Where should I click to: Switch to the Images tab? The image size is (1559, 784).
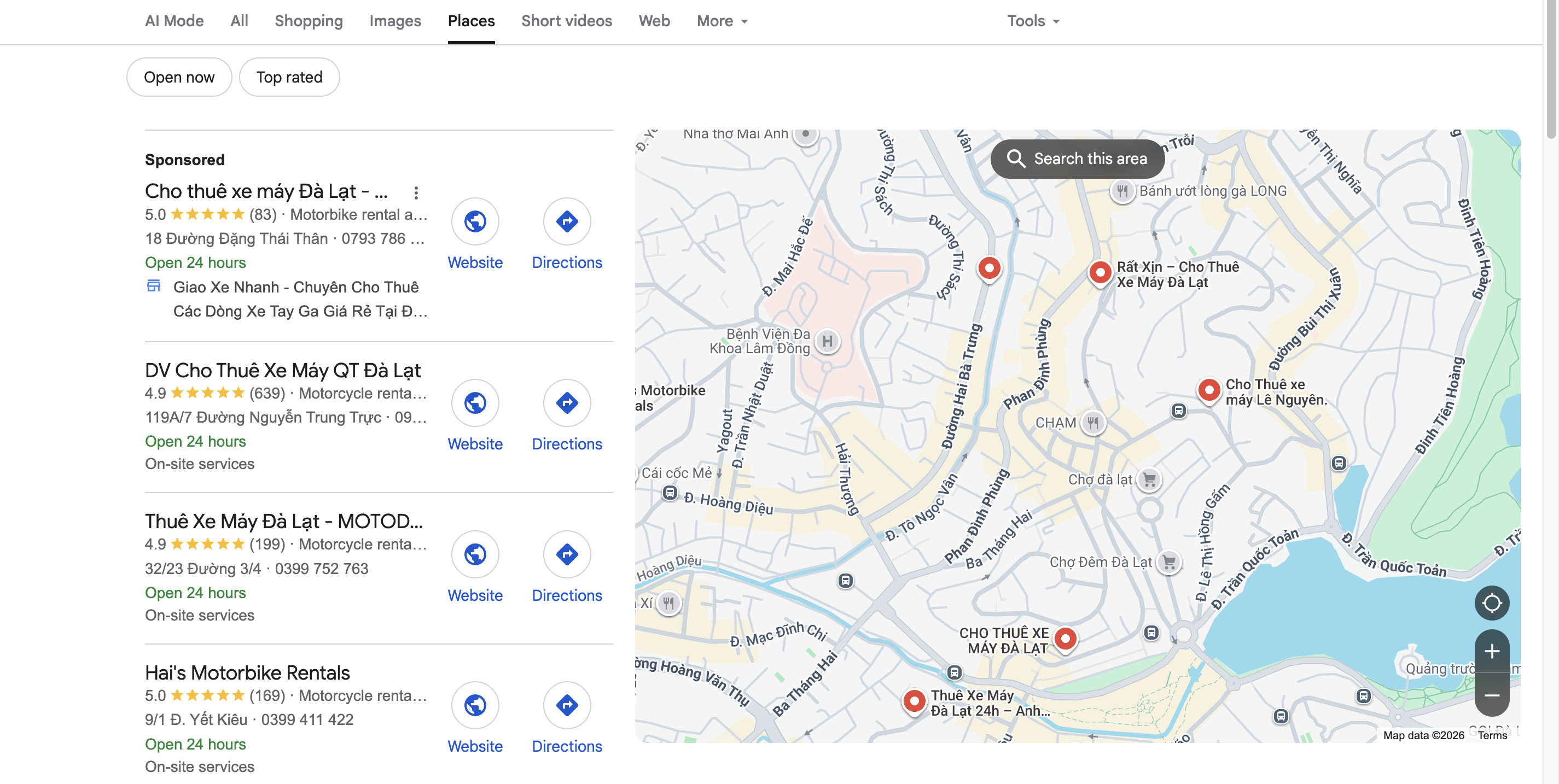coord(394,21)
